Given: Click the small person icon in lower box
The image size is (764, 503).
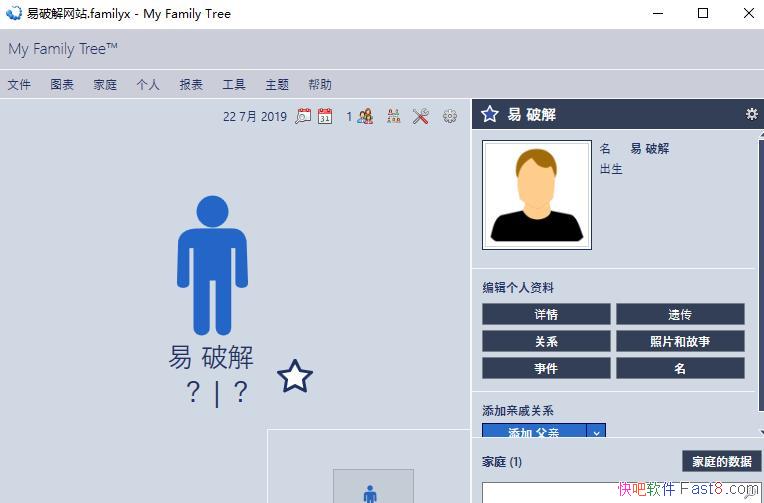Looking at the screenshot, I should click(370, 493).
